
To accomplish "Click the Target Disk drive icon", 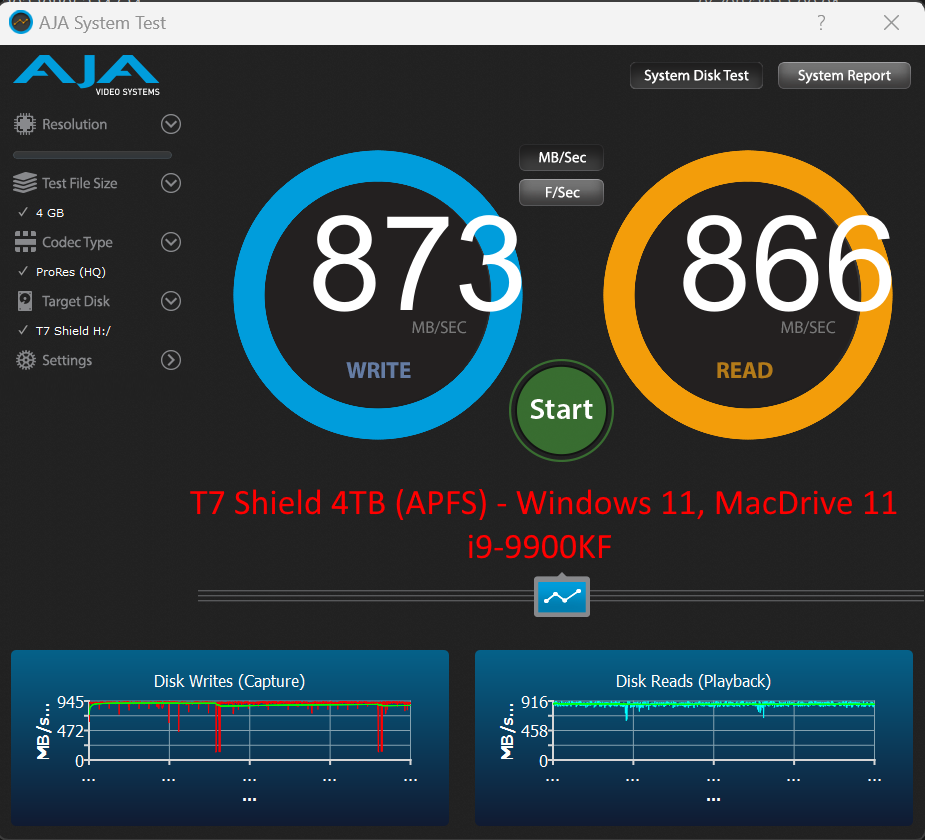I will (25, 301).
